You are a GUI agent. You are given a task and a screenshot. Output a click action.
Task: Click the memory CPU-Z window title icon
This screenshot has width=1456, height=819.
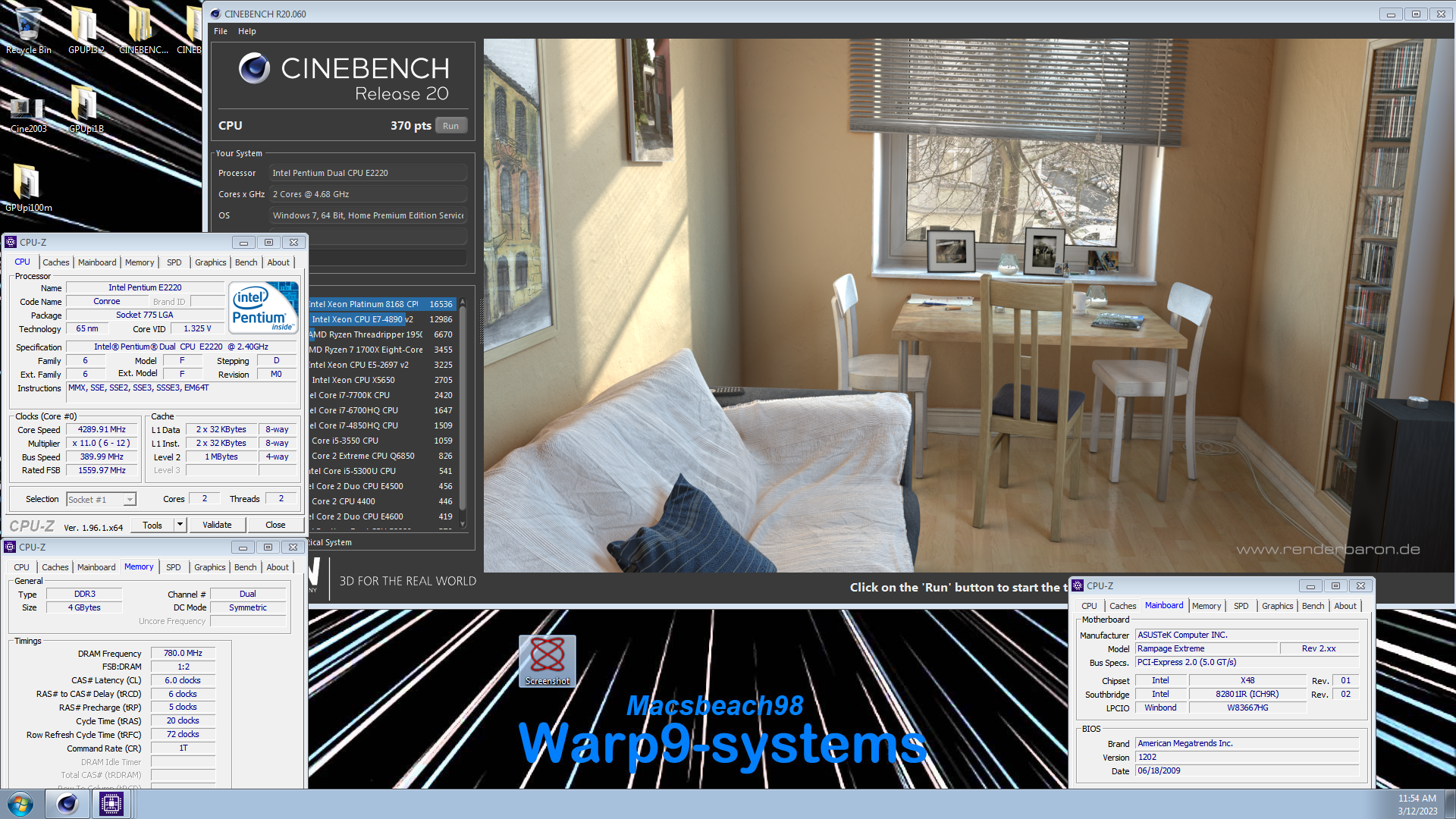click(10, 547)
